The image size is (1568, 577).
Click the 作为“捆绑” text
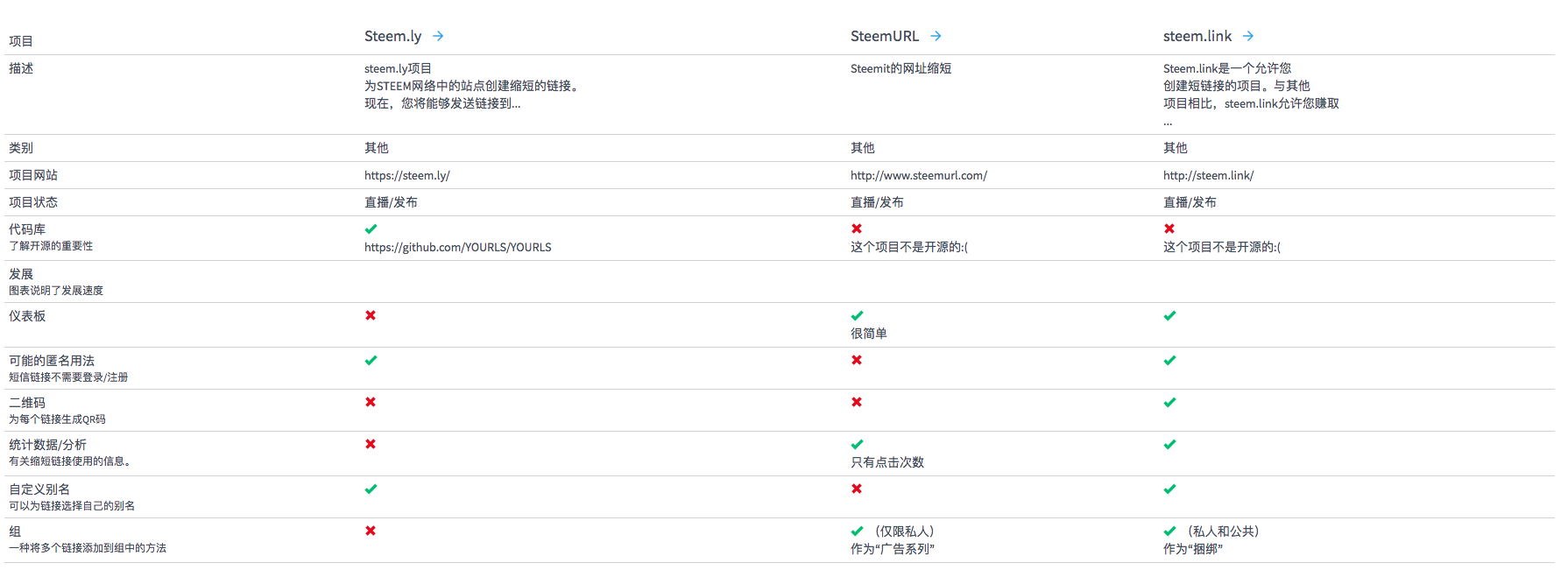(1193, 549)
